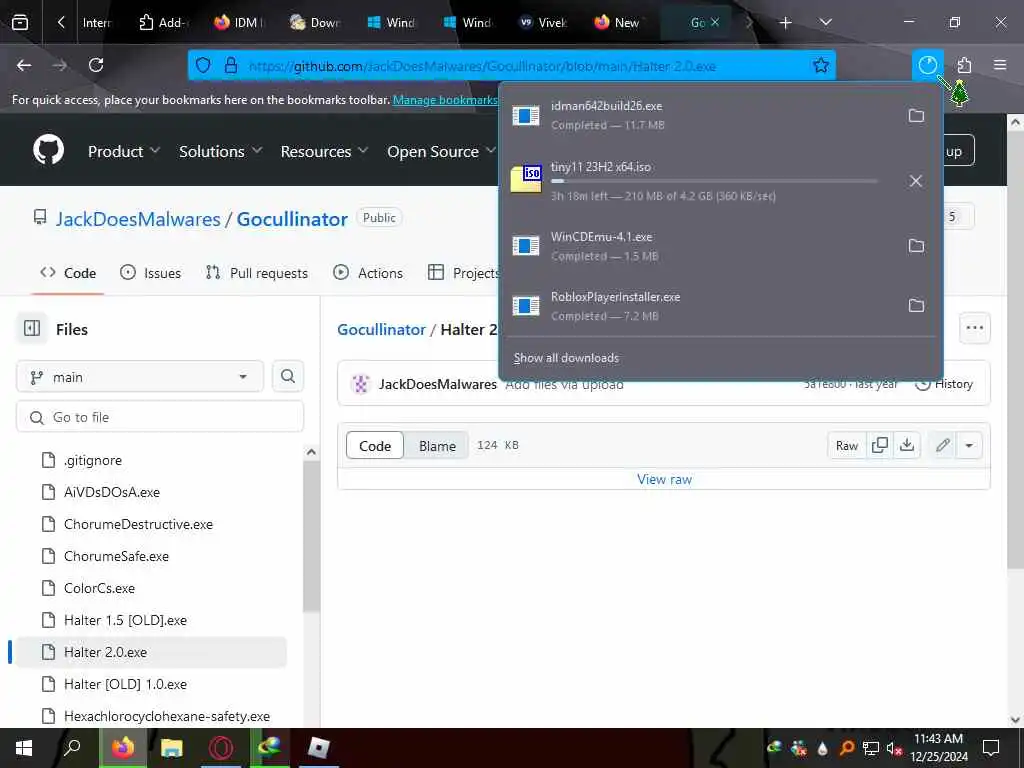Reload the current page
Screen dimensions: 1024x768
pos(96,65)
